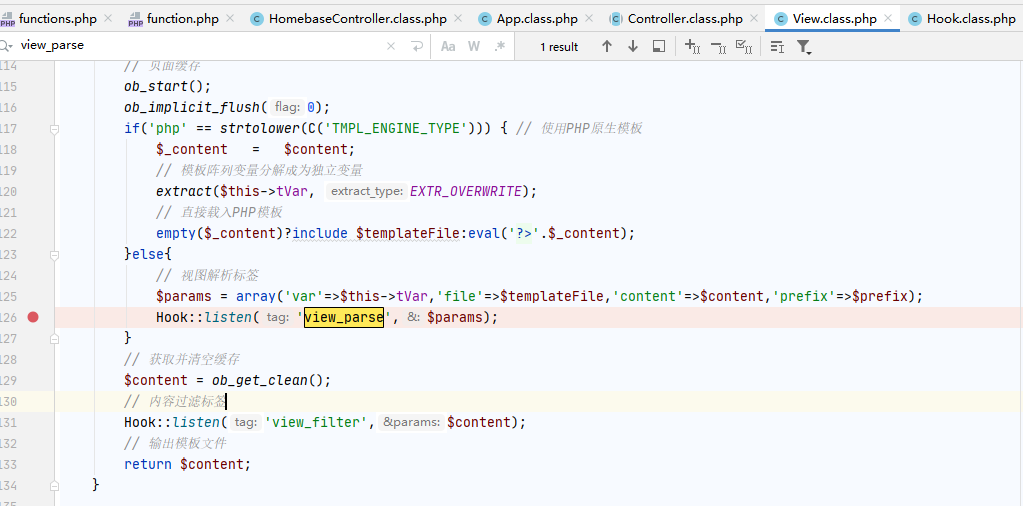Click the view_parse search field

(x=196, y=46)
